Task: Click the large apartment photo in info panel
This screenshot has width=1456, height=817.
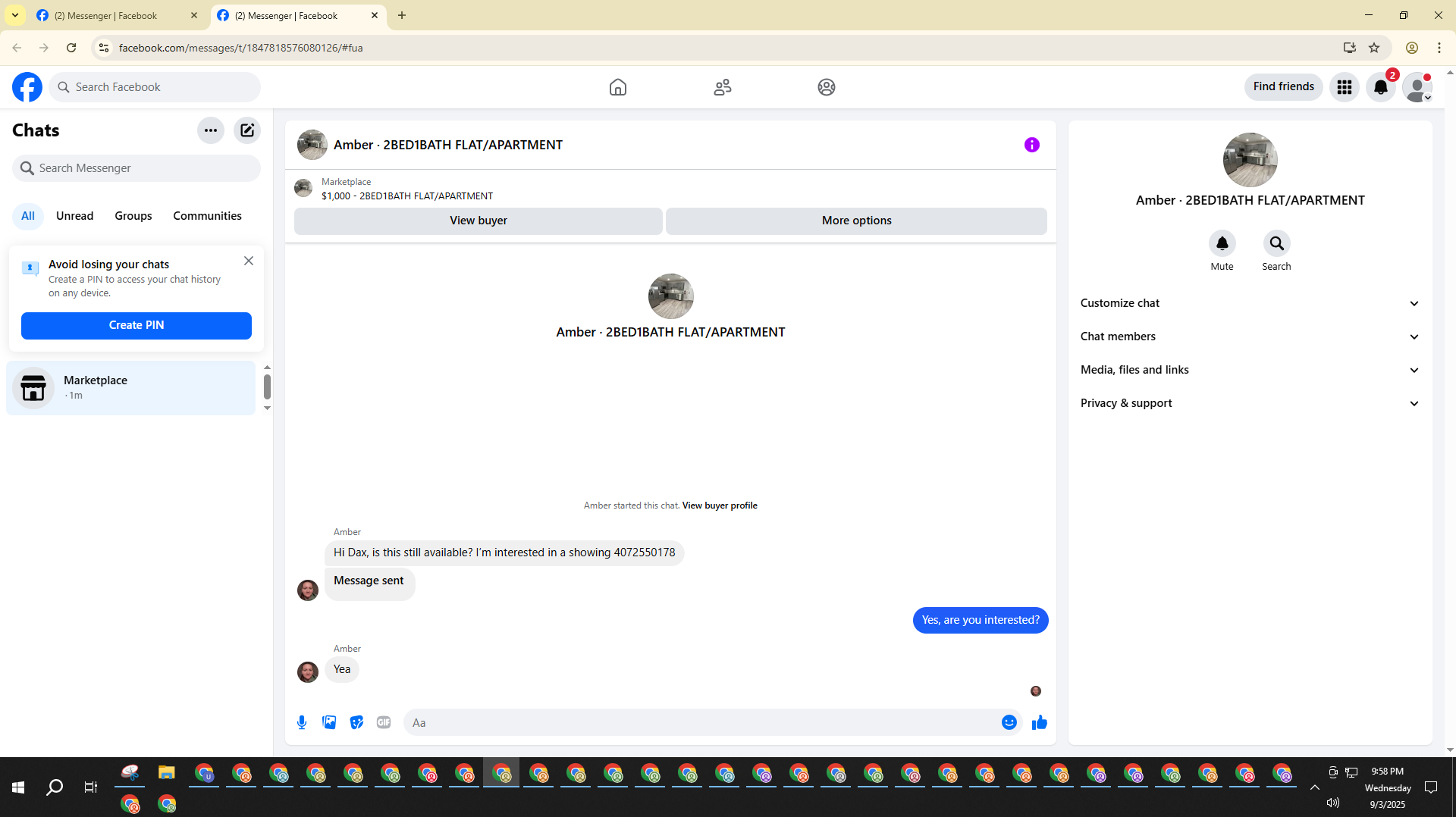Action: point(1250,160)
